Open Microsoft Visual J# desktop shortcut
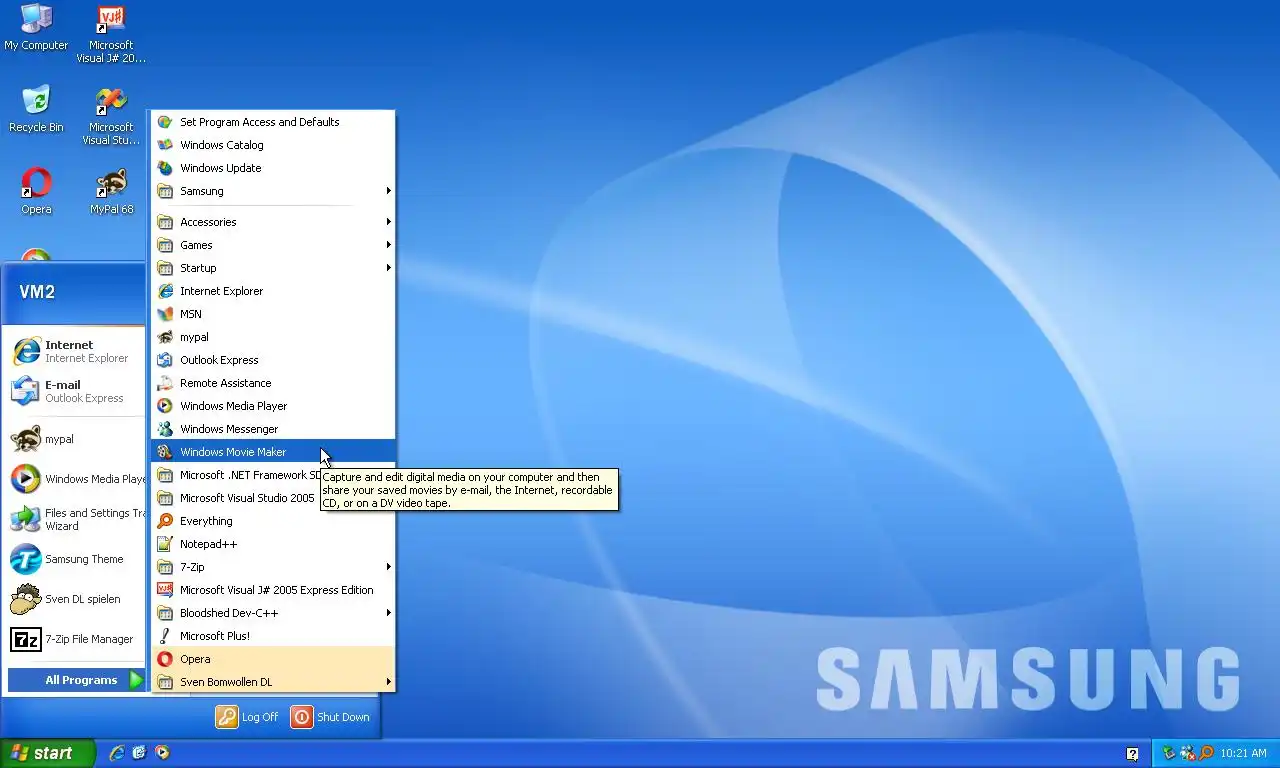This screenshot has width=1280, height=768. [111, 34]
